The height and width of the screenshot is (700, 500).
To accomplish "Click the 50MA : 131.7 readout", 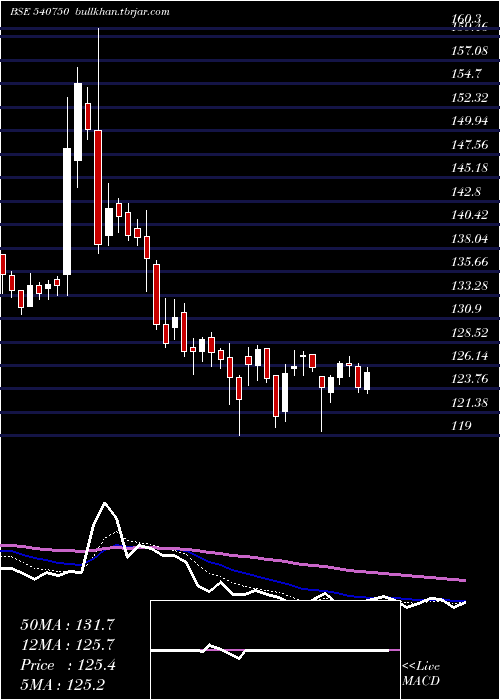I will 66,625.
